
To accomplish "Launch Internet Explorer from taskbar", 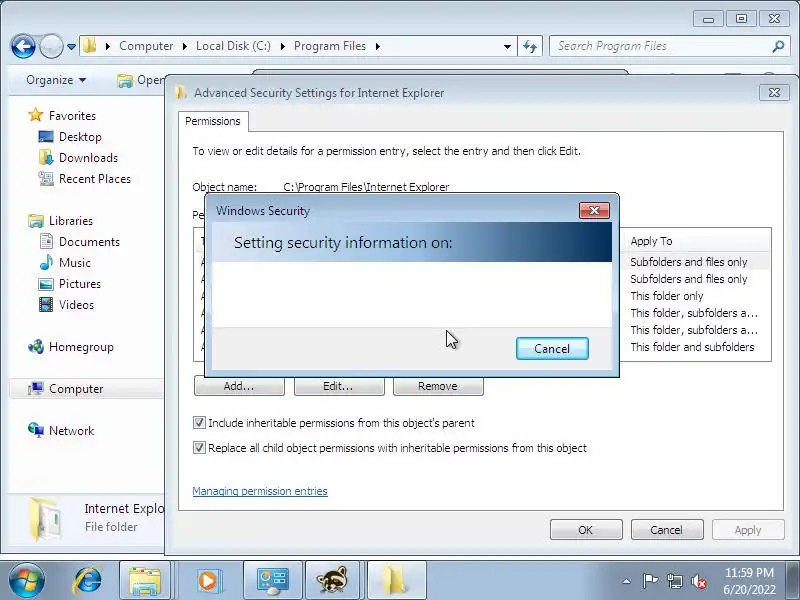I will coord(87,580).
